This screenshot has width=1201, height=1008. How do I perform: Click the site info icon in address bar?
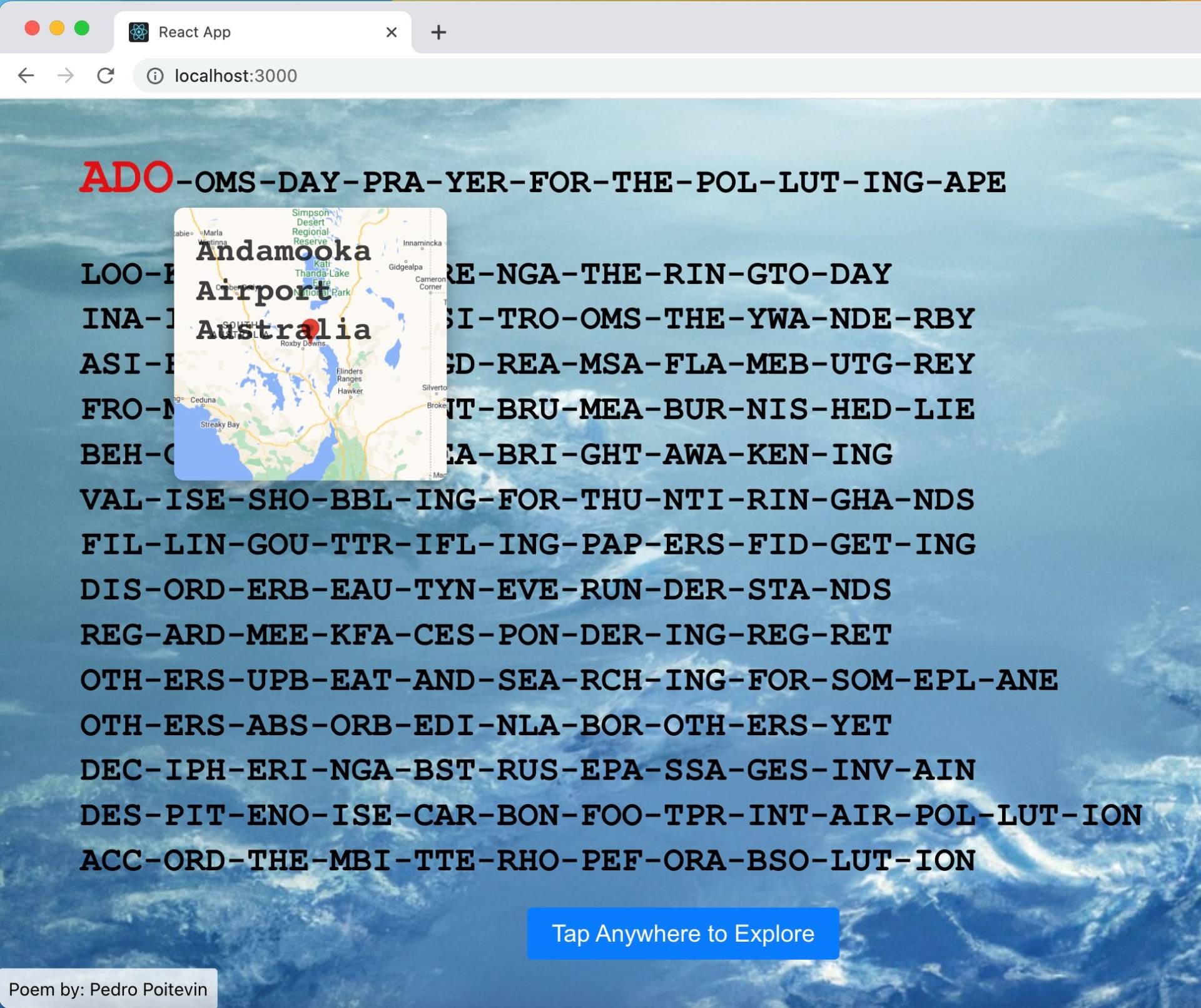click(155, 76)
